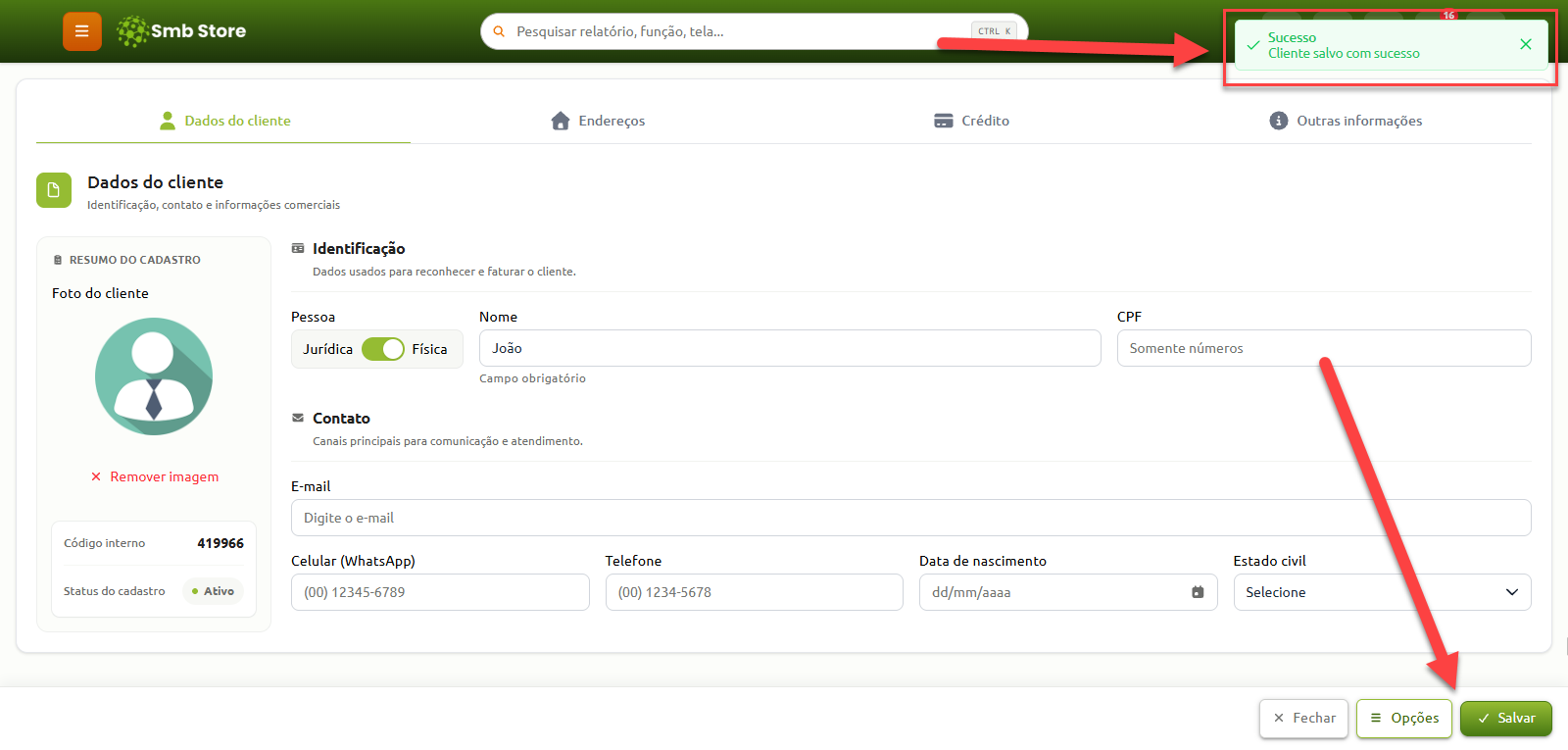Click the Smb Store logo

tap(181, 31)
